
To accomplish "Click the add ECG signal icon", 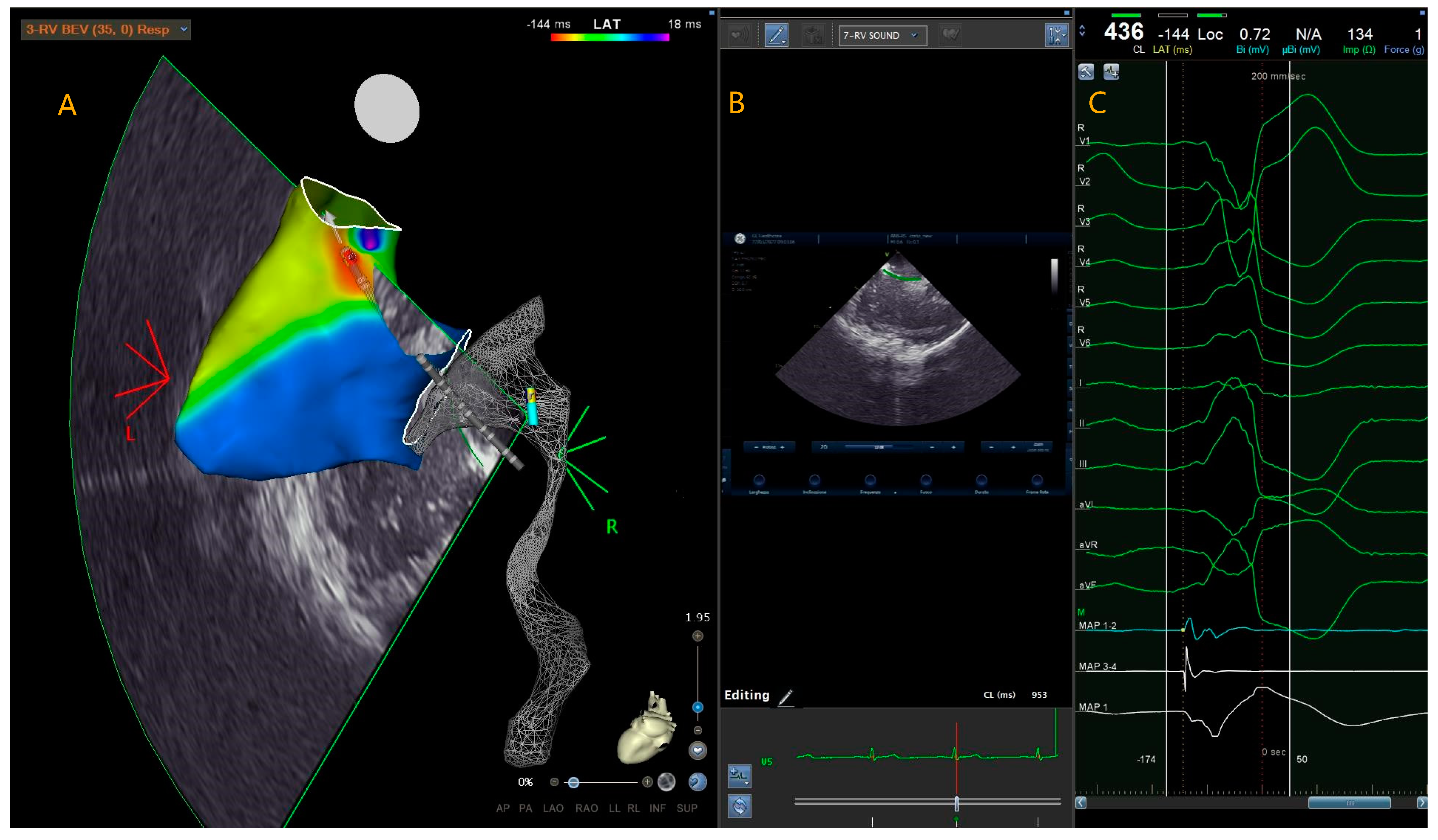I will click(x=739, y=776).
